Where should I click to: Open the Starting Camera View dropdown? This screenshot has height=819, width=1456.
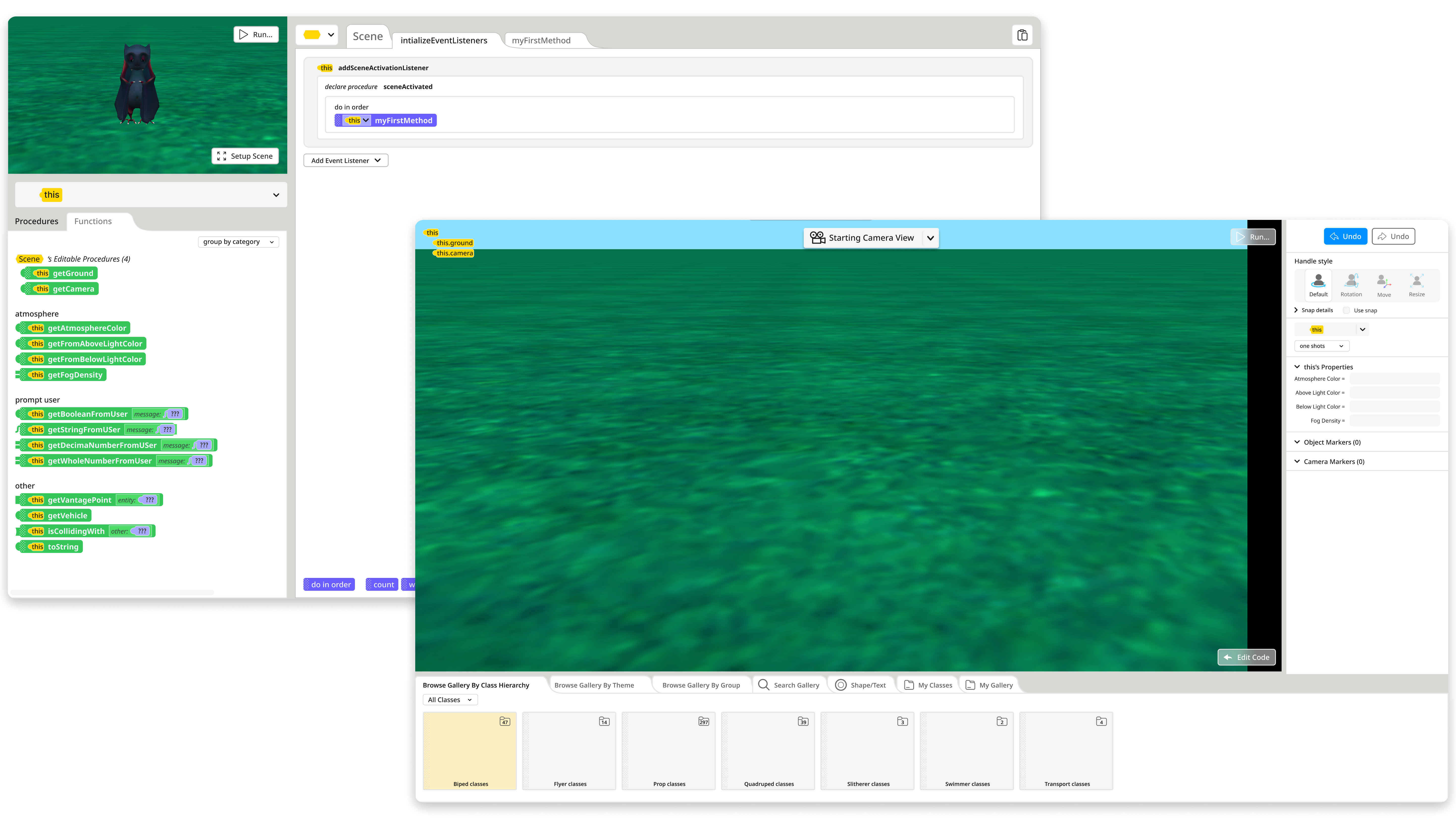click(x=930, y=238)
